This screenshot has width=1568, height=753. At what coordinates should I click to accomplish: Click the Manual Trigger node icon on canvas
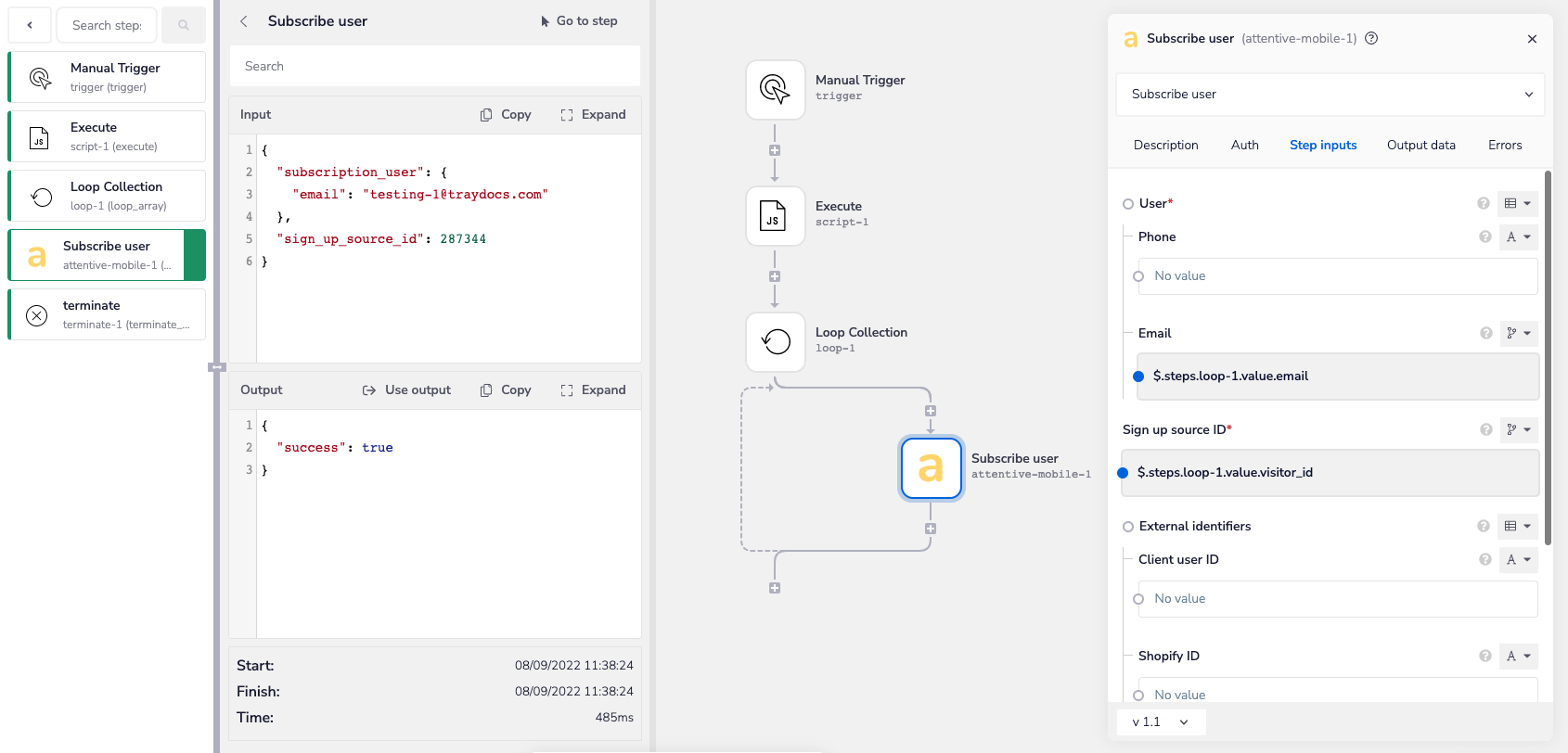[775, 90]
